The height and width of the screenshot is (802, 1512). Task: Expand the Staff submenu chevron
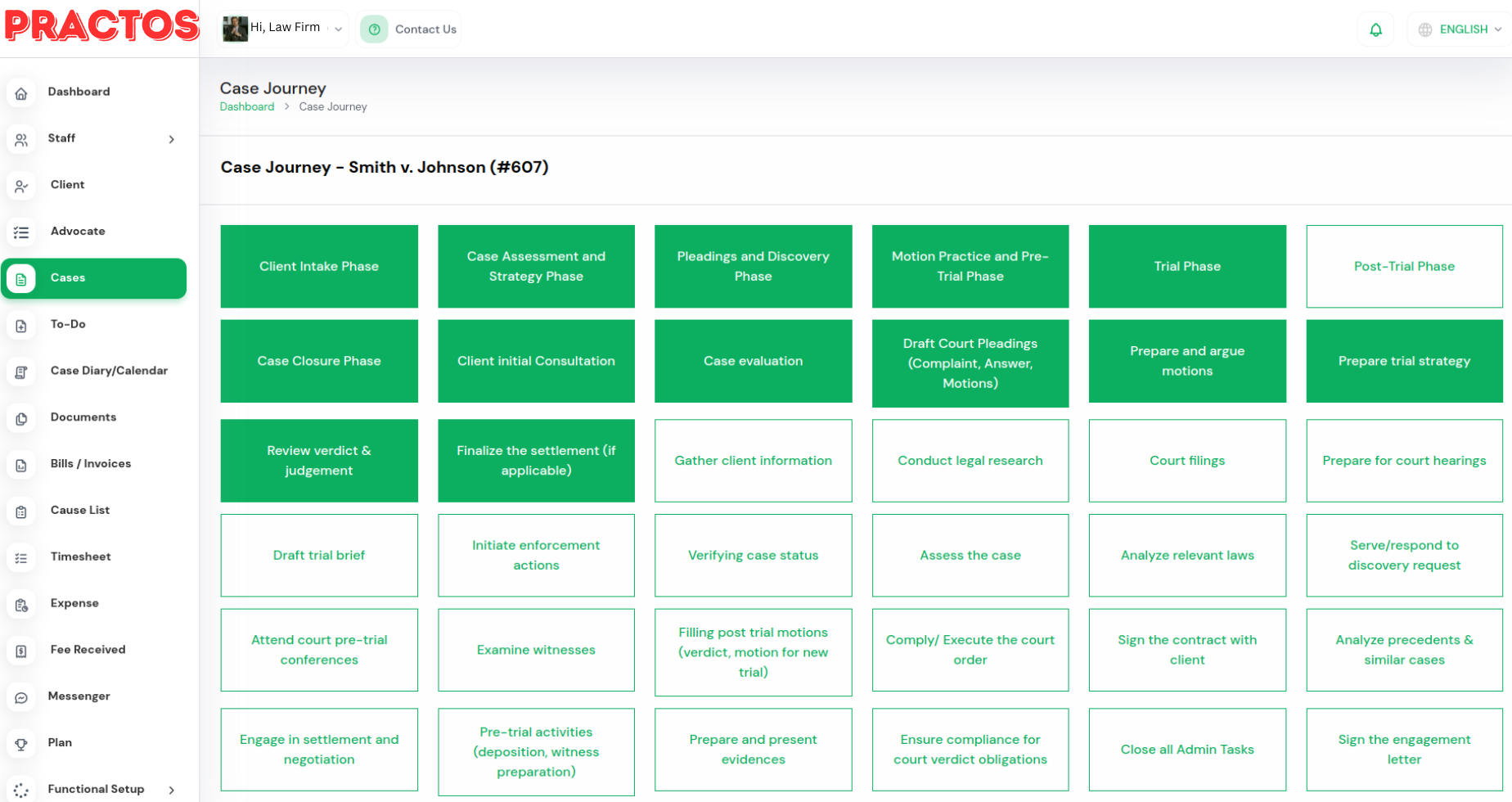(171, 139)
